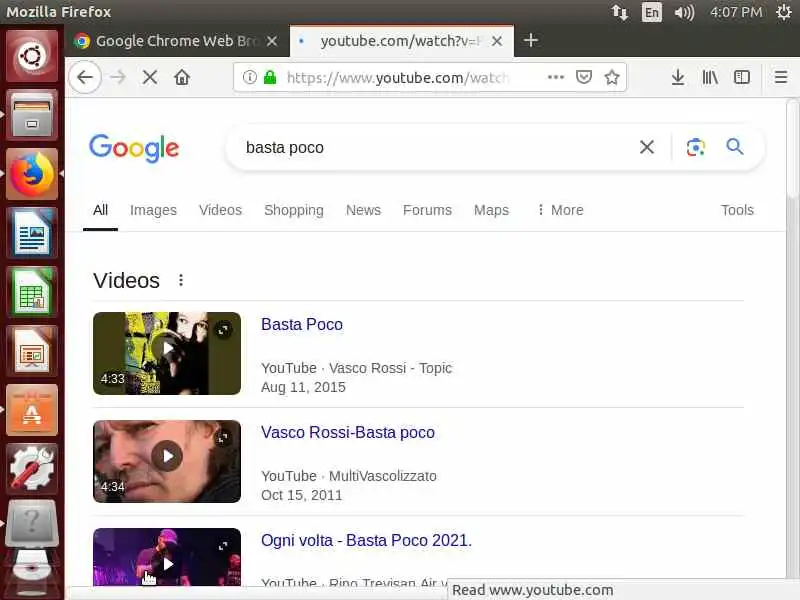Viewport: 800px width, 600px height.
Task: Click the YouTube · Vasco Rossi - Topic text
Action: coord(357,368)
